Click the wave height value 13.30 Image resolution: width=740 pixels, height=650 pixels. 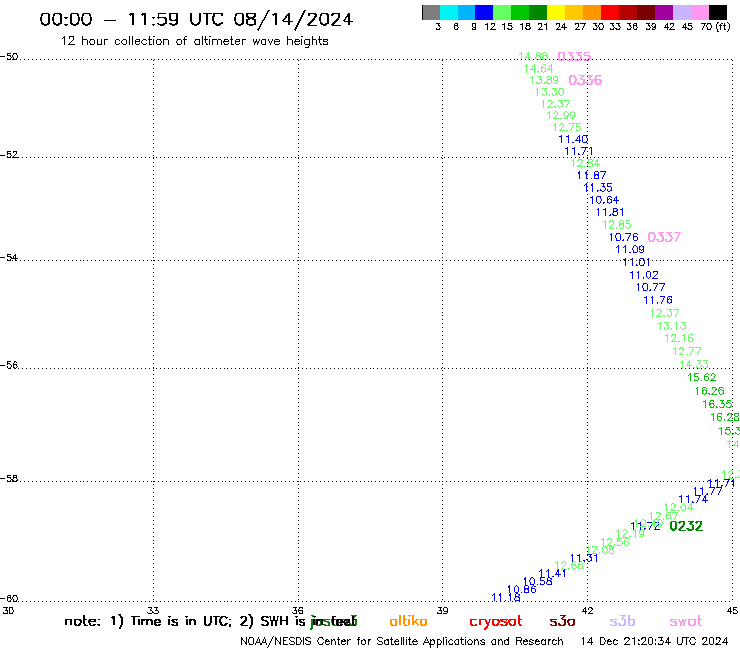(549, 92)
